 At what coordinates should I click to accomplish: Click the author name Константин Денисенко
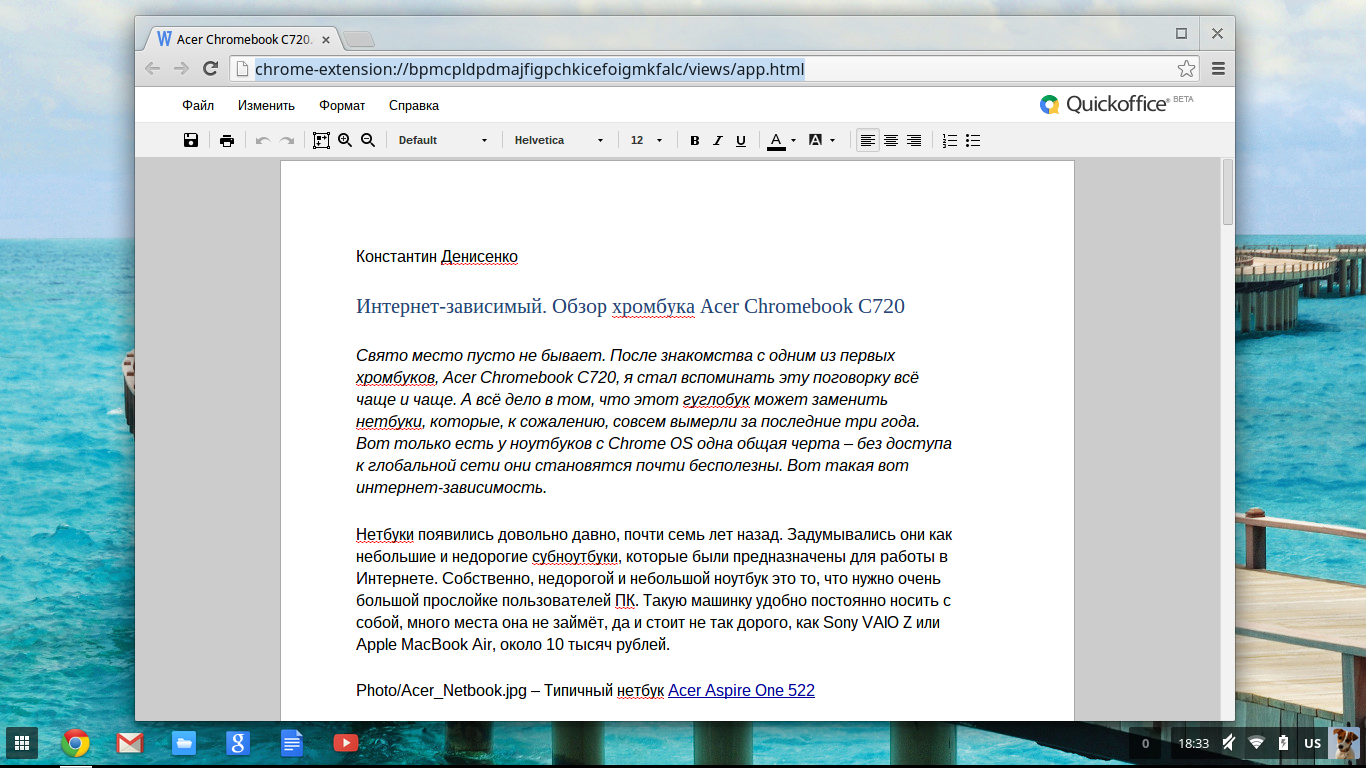click(x=437, y=257)
